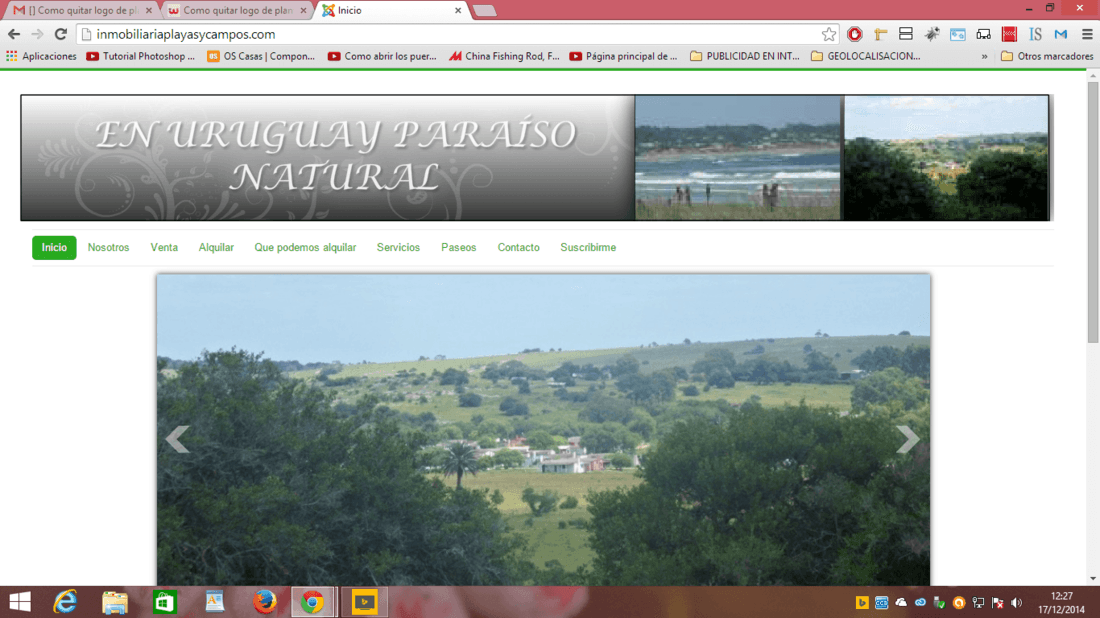Show more bookmarks with the chevron
This screenshot has height=618, width=1100.
[x=984, y=56]
